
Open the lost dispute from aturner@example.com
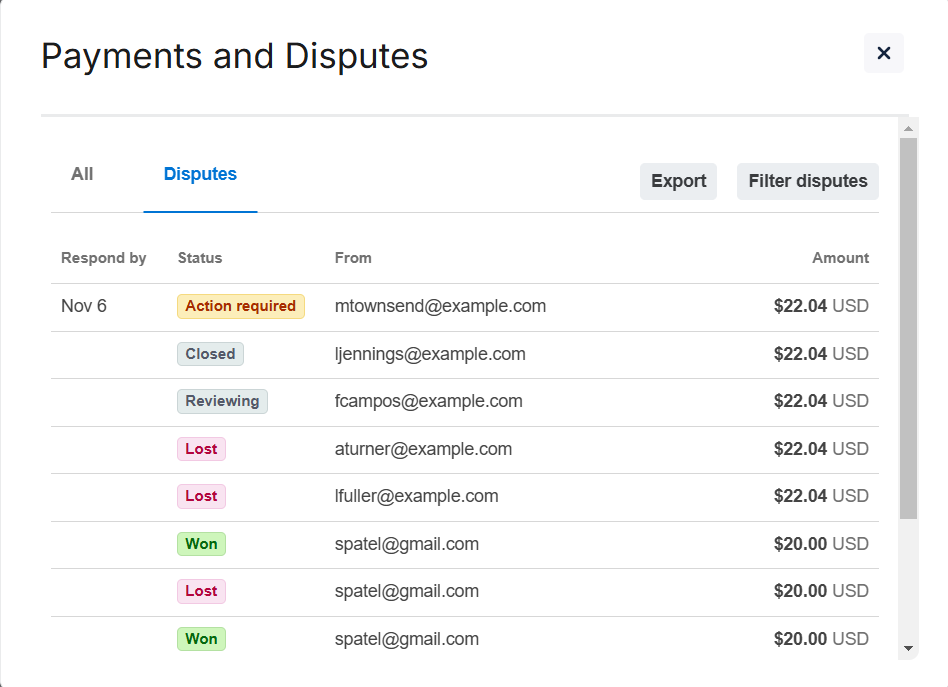[423, 449]
